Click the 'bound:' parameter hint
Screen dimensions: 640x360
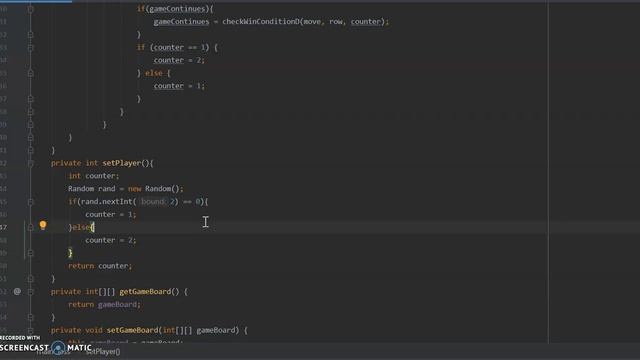153,202
